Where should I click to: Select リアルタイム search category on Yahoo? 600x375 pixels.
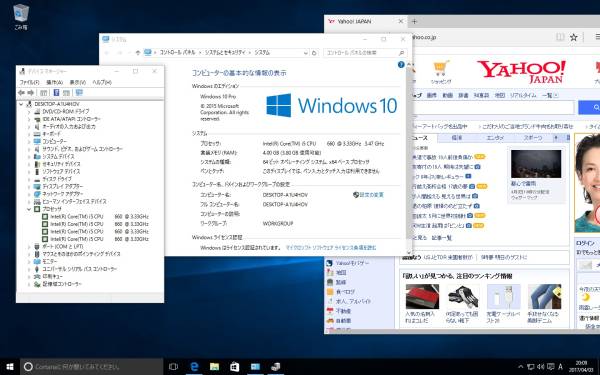click(523, 95)
